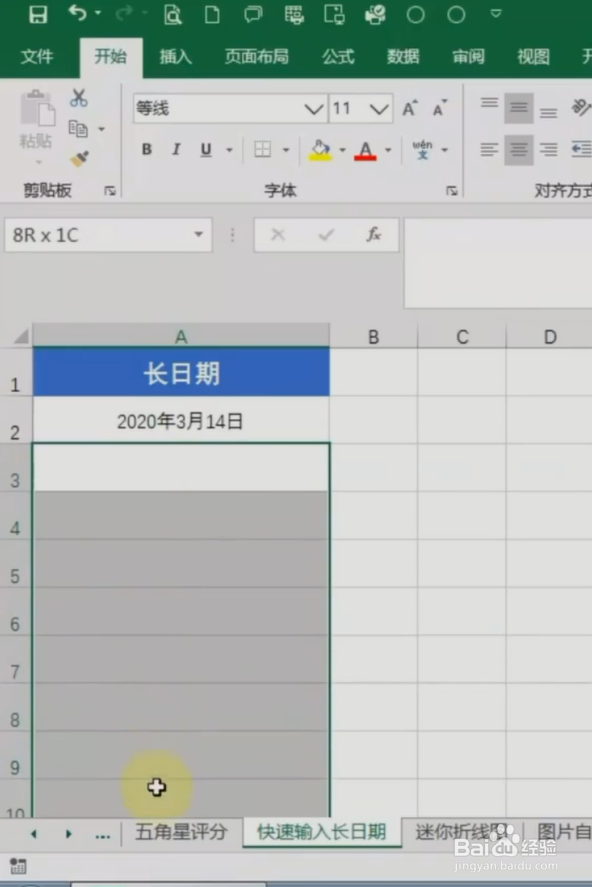
Task: Open the copy options dropdown arrow
Action: tap(102, 130)
